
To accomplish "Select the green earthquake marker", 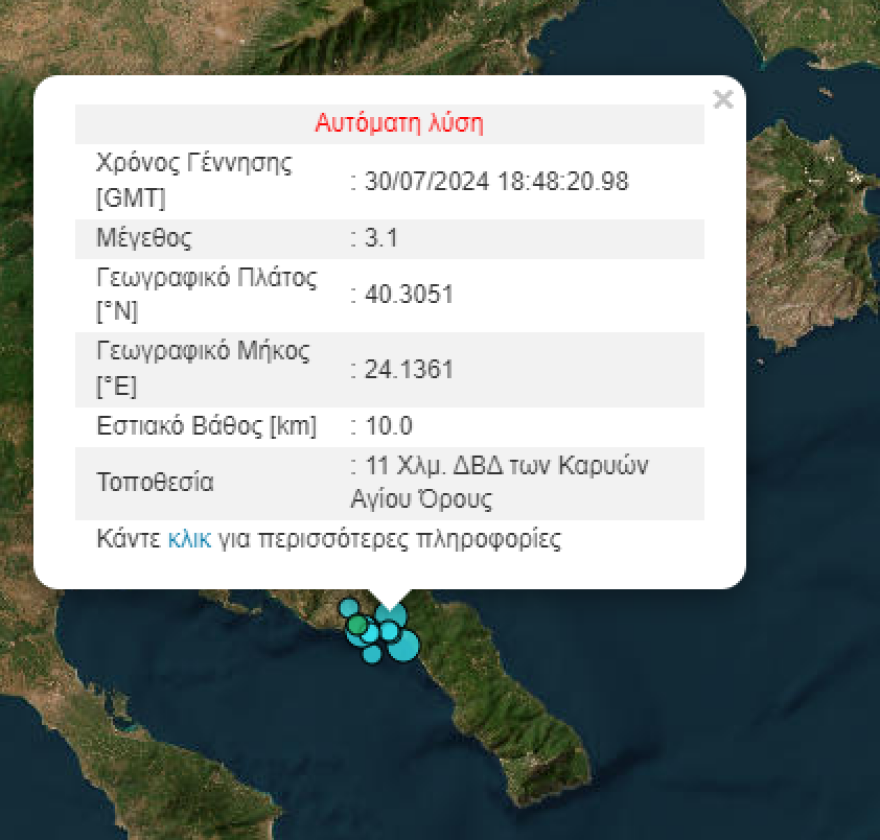I will (357, 625).
